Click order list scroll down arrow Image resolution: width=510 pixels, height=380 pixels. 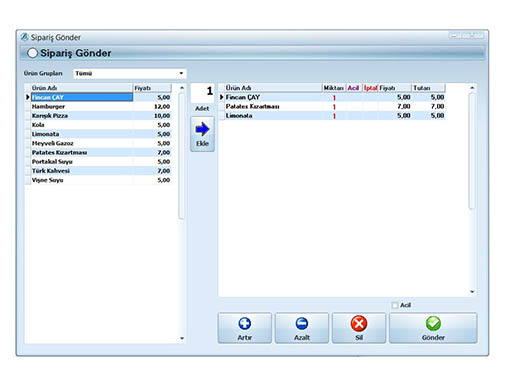point(472,292)
